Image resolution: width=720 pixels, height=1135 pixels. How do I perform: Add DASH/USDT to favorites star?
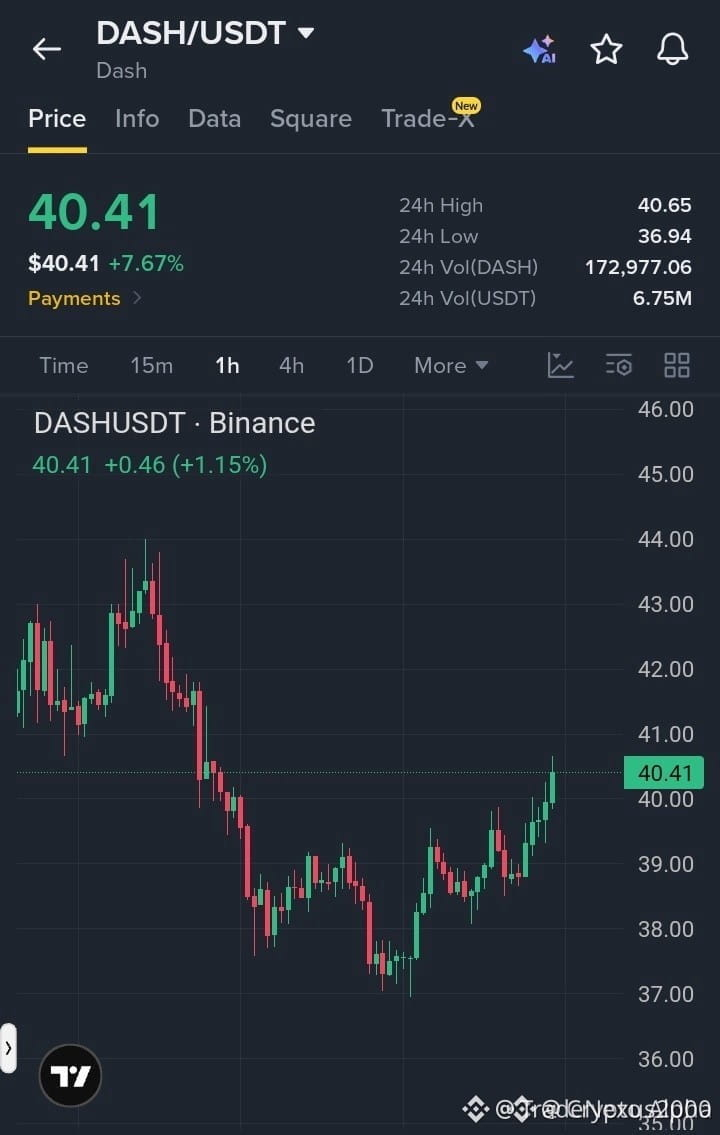606,49
